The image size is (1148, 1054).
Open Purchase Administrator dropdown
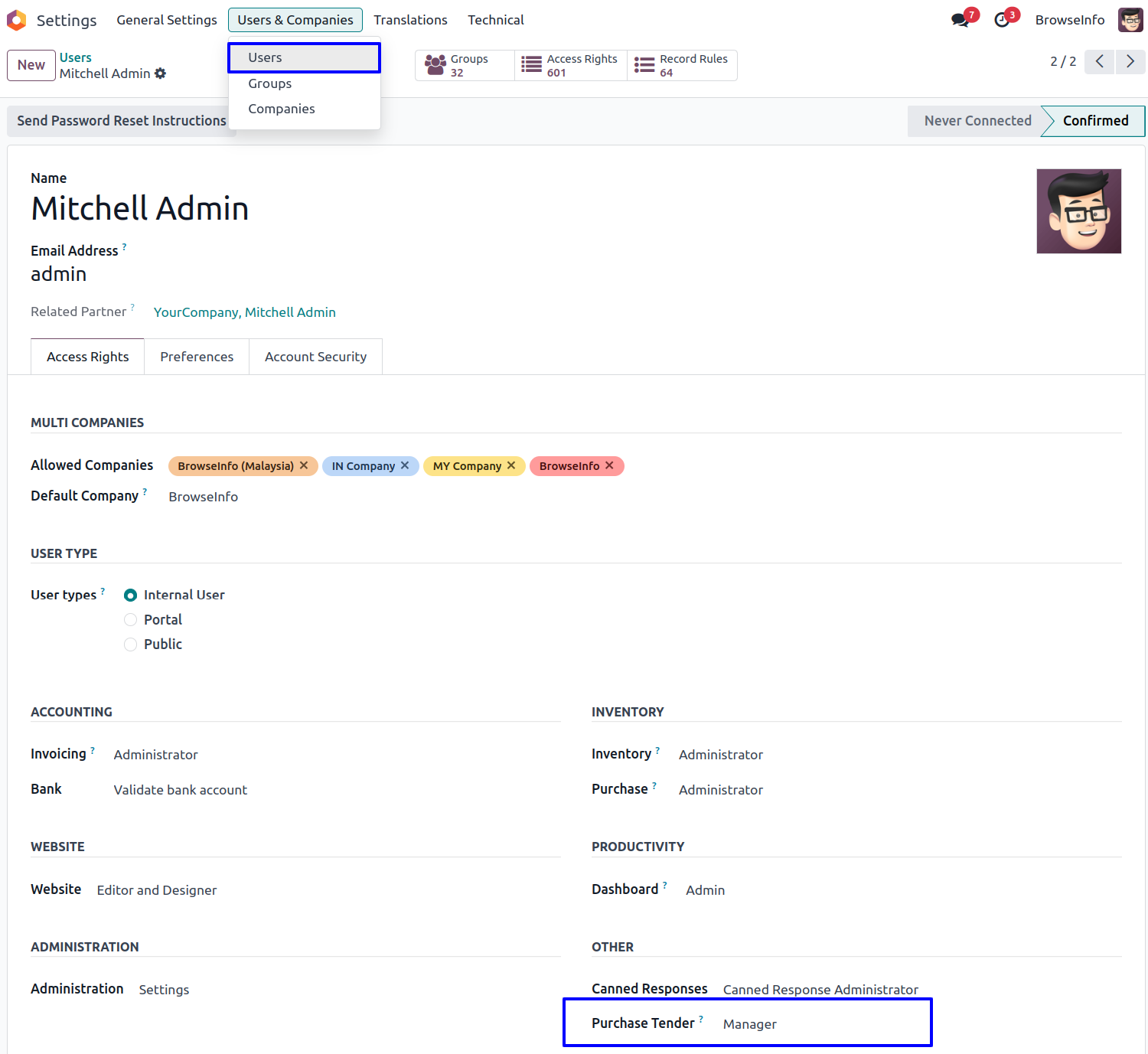tap(721, 790)
